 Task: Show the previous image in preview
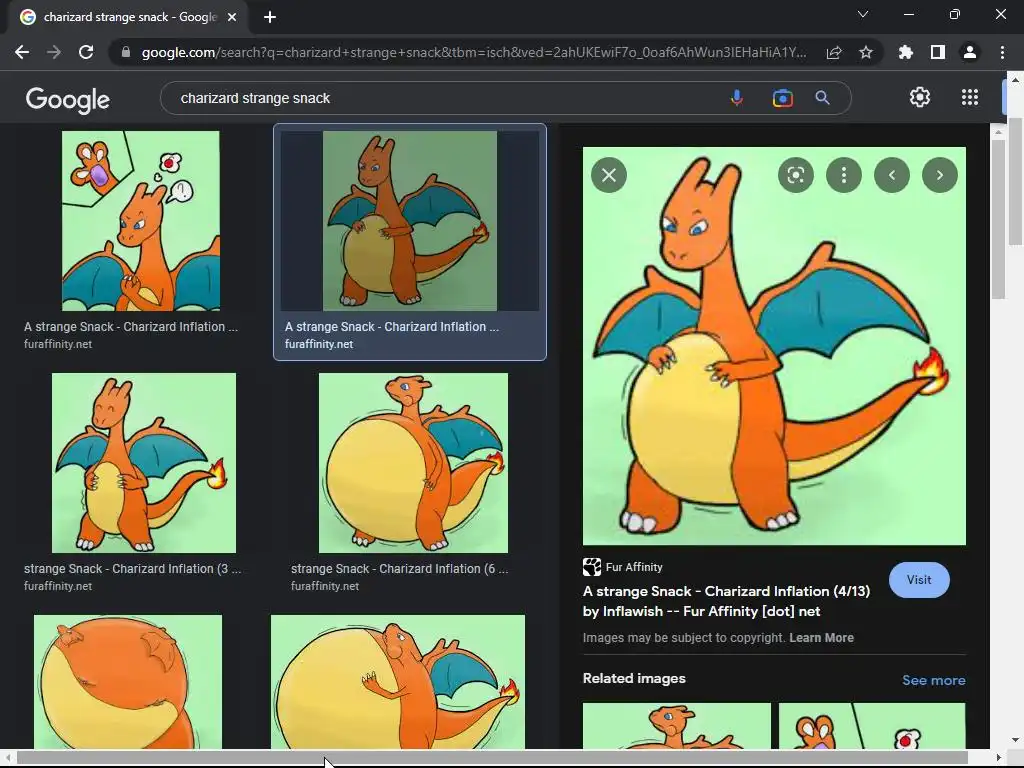point(891,175)
